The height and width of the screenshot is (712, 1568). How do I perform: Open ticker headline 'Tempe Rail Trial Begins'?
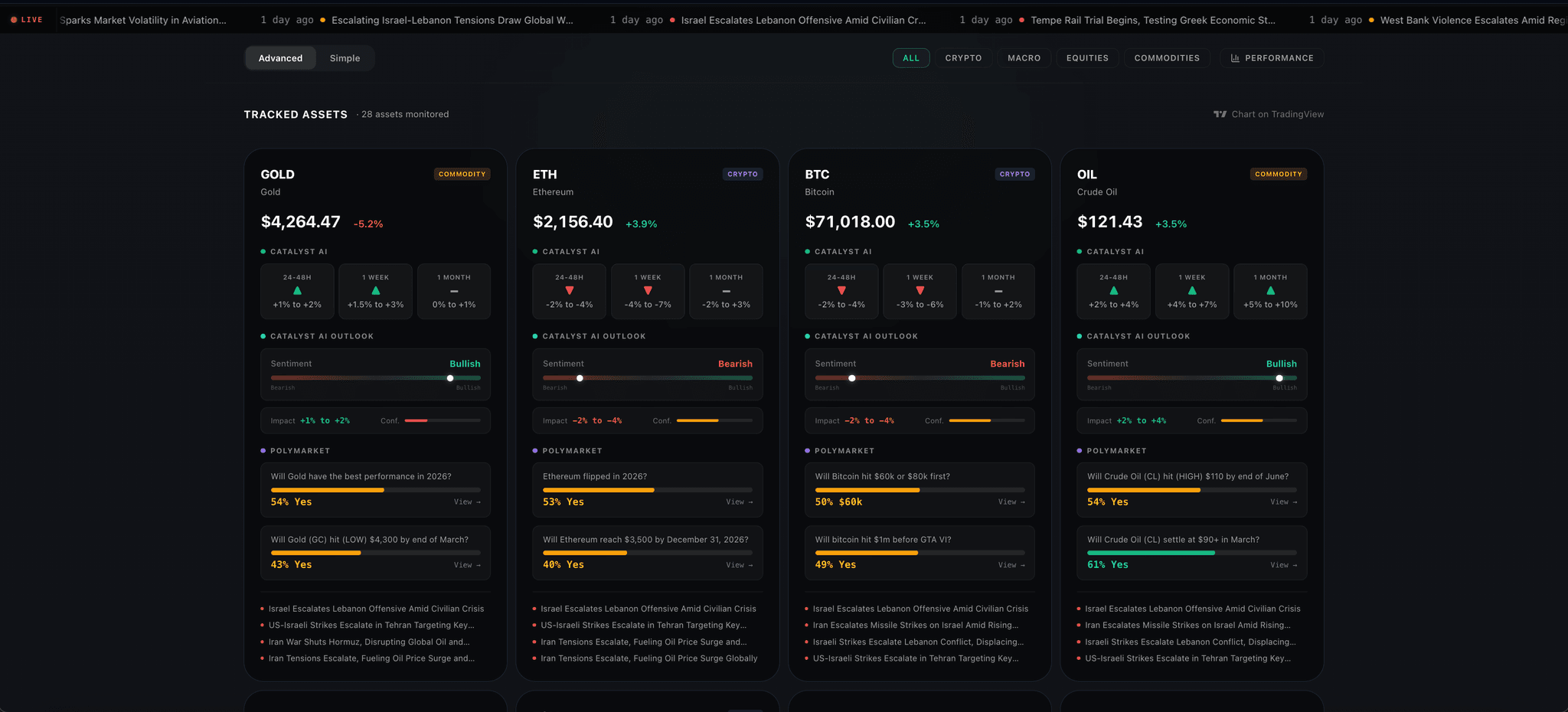coord(1152,20)
